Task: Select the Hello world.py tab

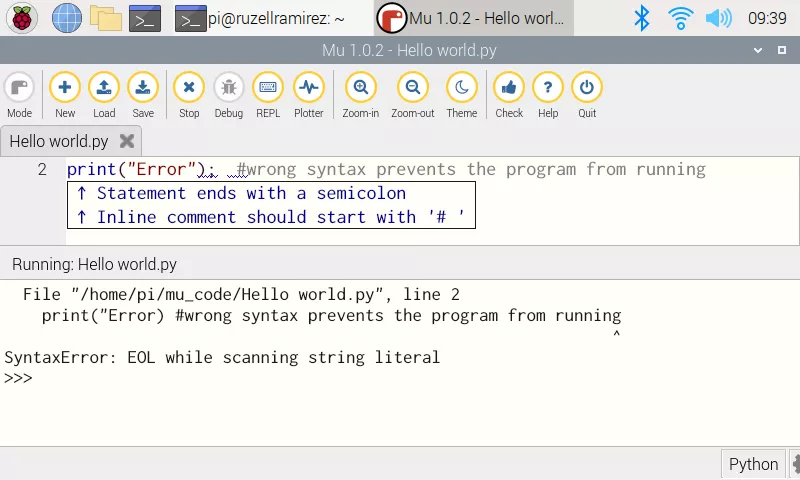Action: pyautogui.click(x=59, y=141)
